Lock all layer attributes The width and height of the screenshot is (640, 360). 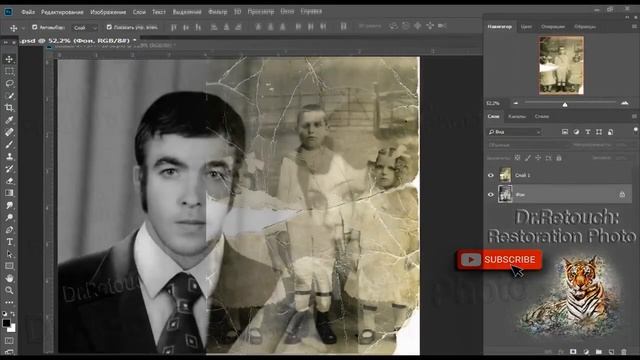[x=559, y=158]
